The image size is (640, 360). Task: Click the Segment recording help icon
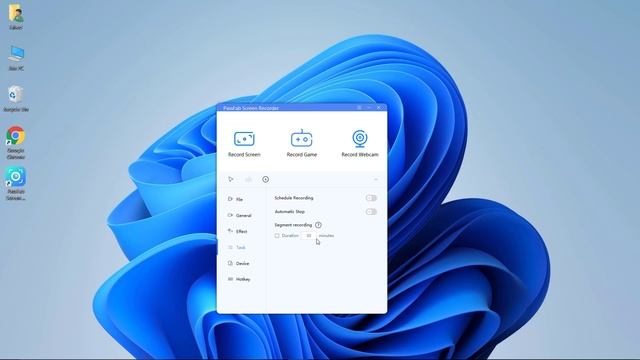pyautogui.click(x=318, y=225)
